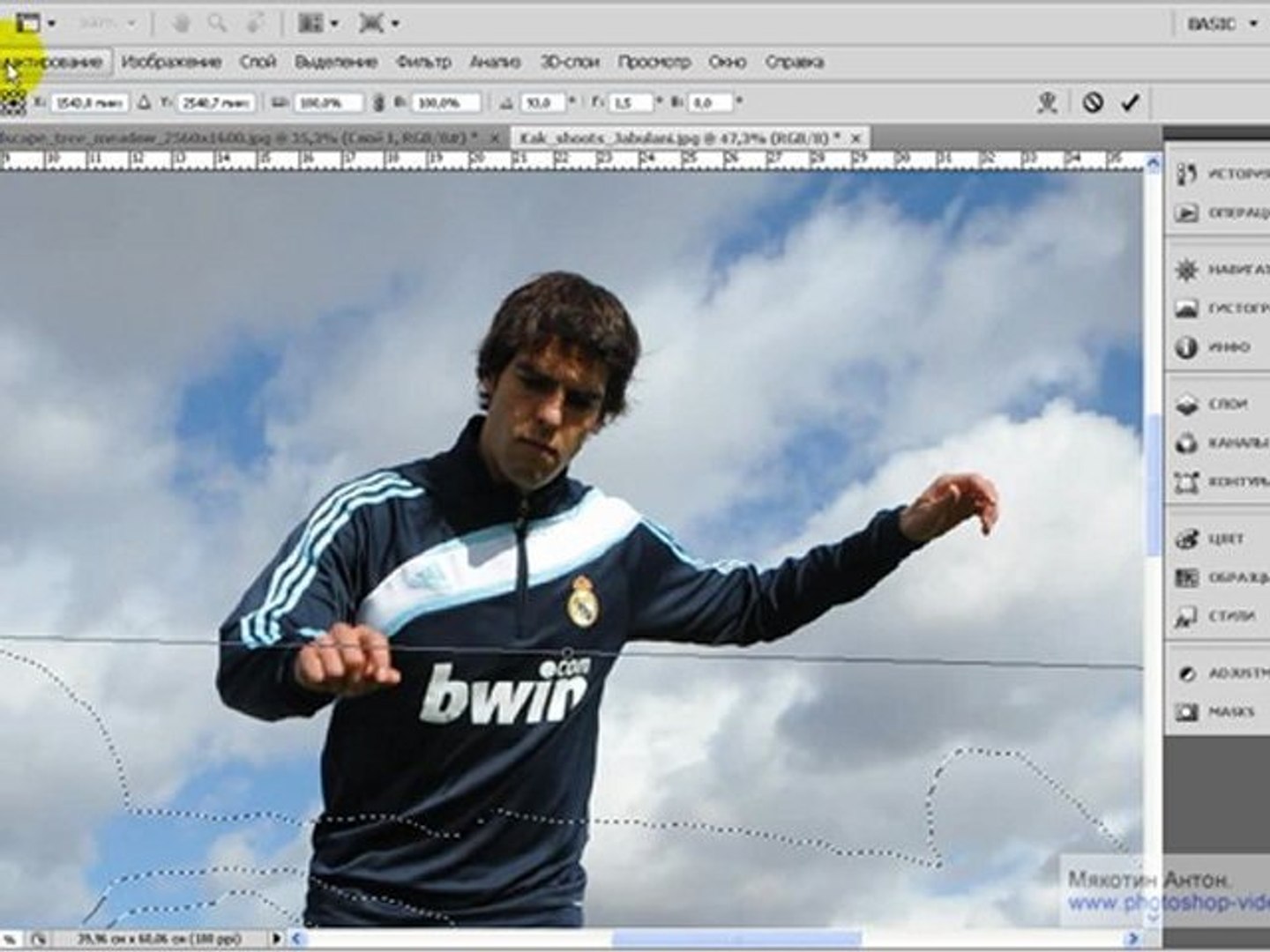Open the Слой menu

coord(258,62)
